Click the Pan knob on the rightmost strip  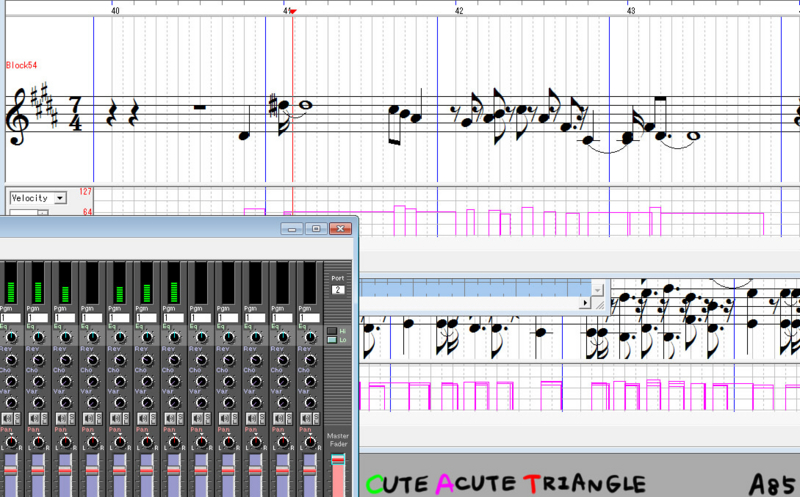pos(310,442)
